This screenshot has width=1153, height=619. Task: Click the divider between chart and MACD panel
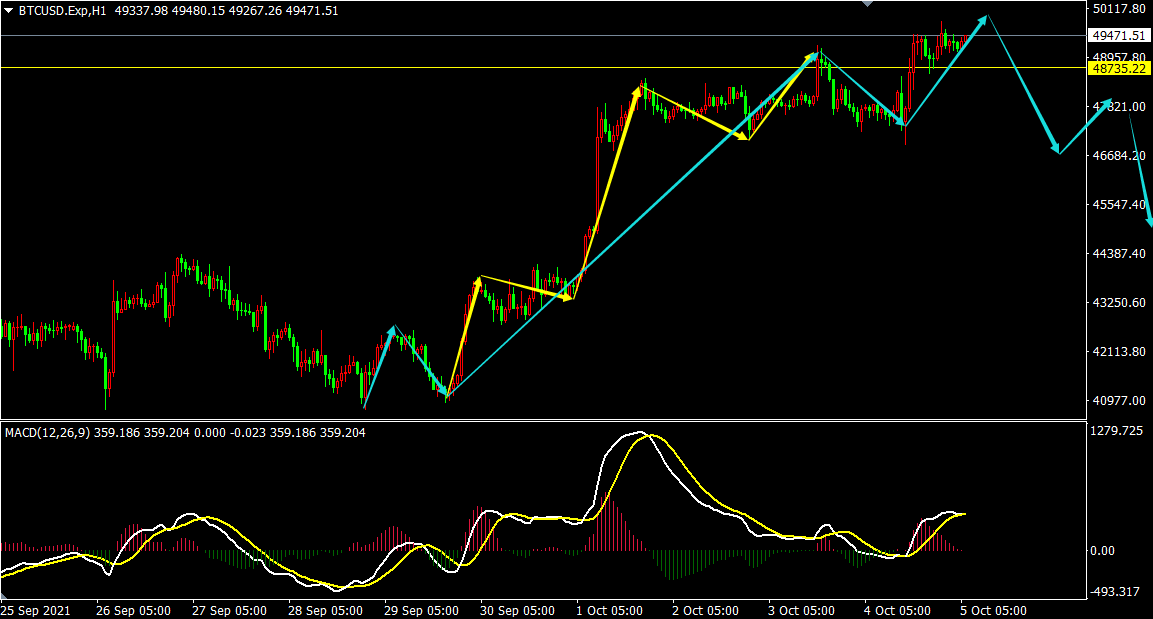tap(540, 419)
